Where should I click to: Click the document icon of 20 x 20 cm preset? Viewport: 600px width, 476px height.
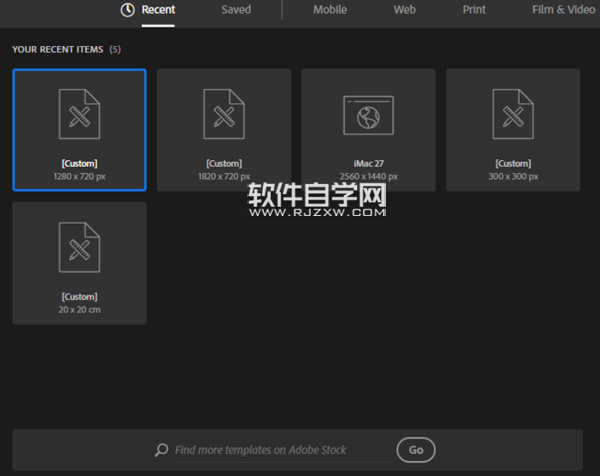(80, 247)
